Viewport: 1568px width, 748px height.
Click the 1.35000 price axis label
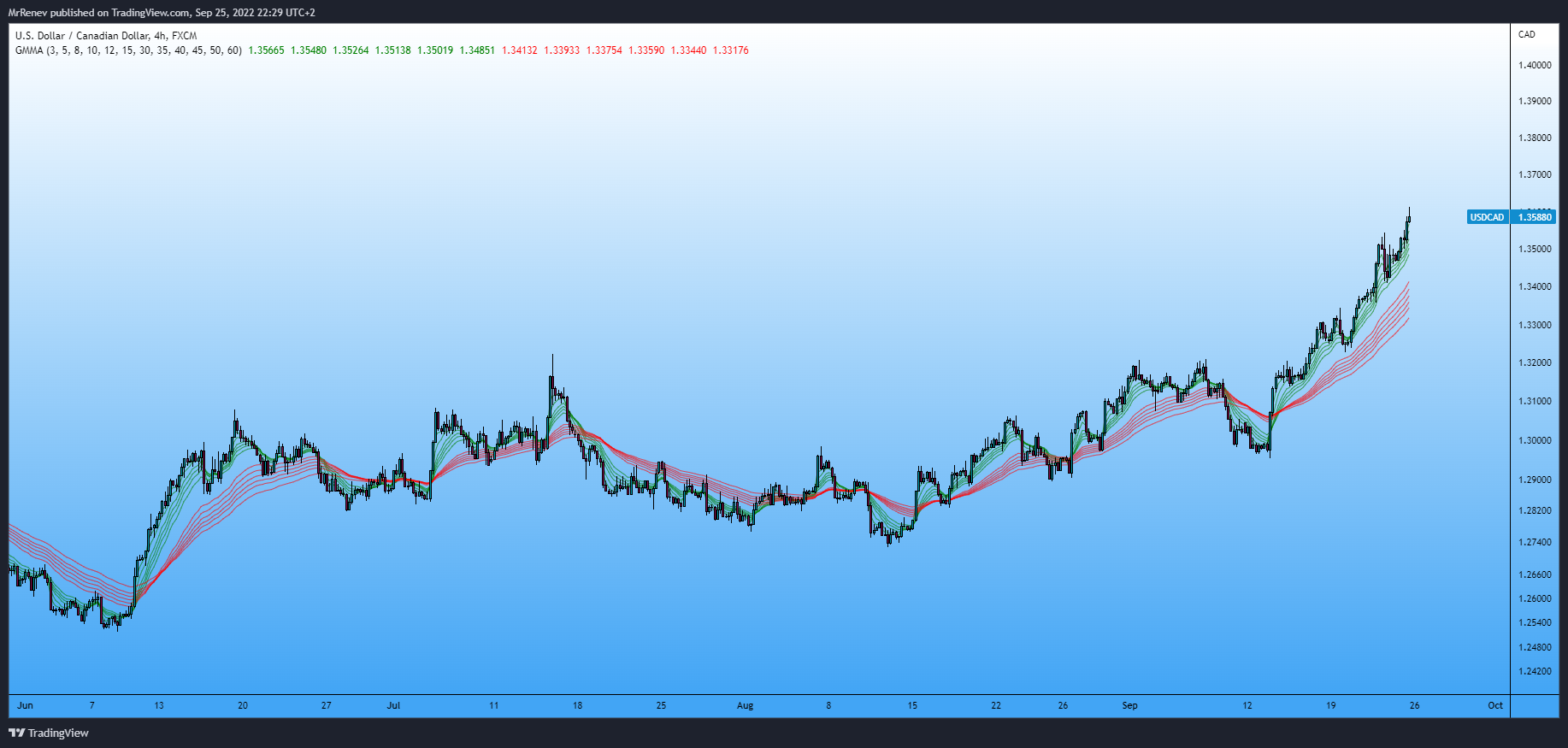click(x=1535, y=249)
